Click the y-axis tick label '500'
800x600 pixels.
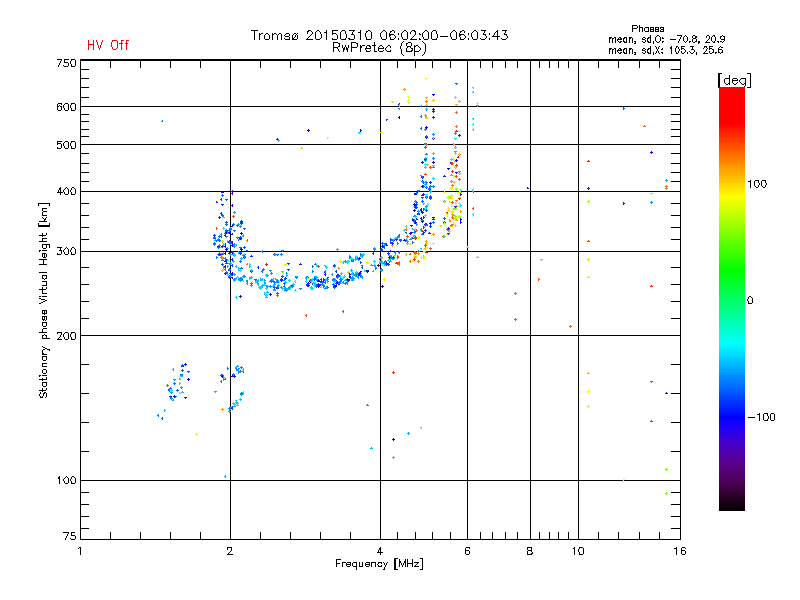pyautogui.click(x=66, y=145)
